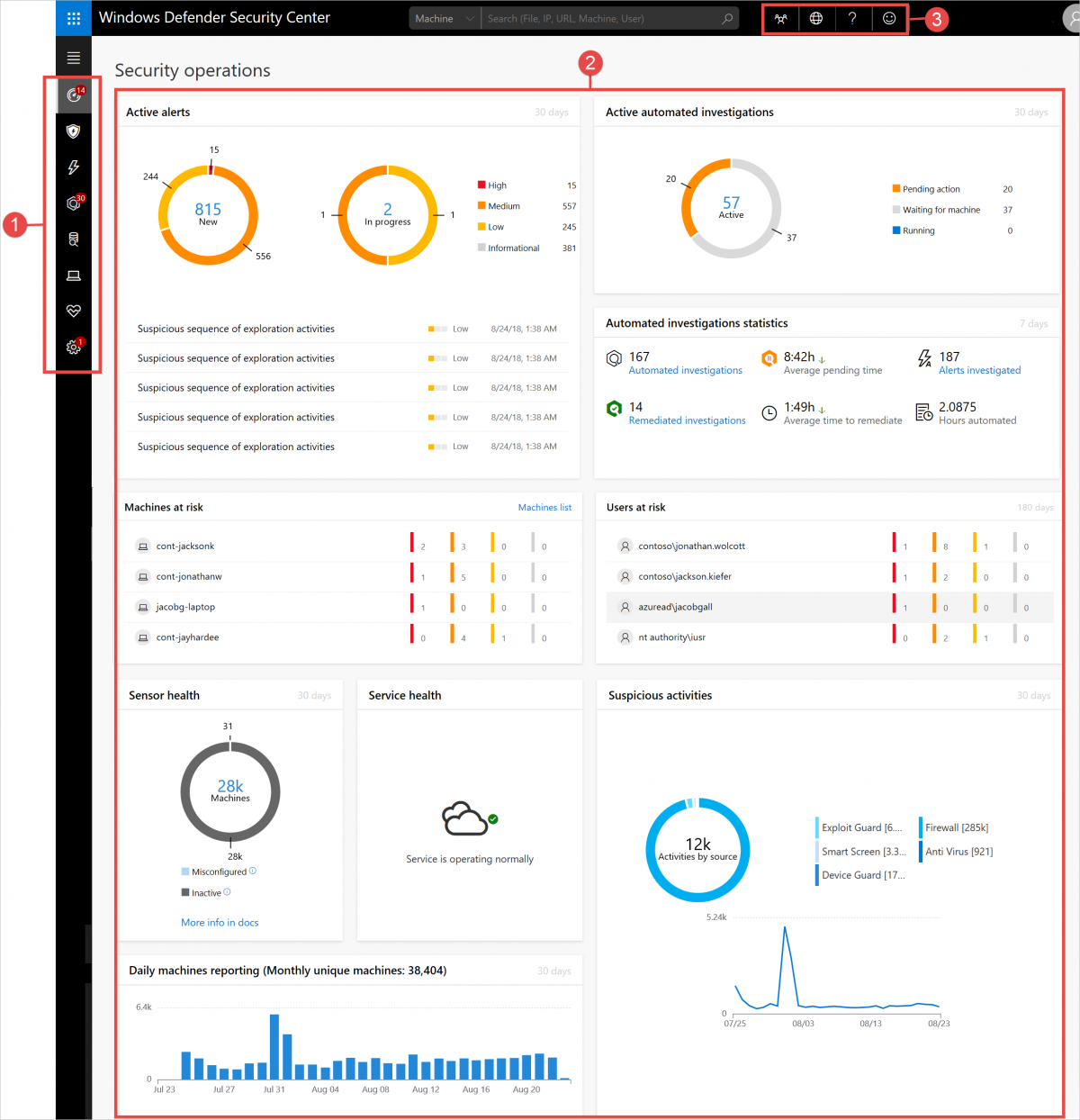This screenshot has height=1120, width=1080.
Task: Open the Security operations dashboard icon
Action: click(x=73, y=95)
